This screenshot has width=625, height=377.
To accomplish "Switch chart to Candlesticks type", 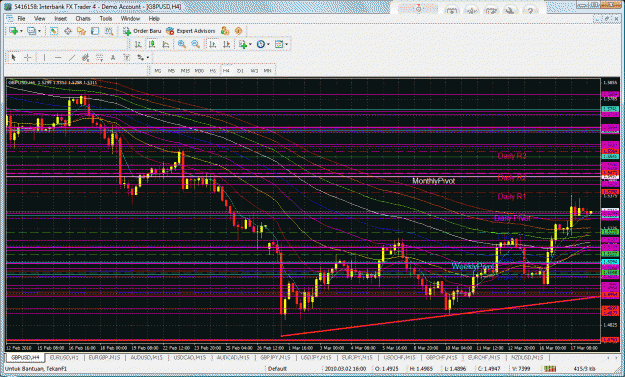I will coord(152,44).
